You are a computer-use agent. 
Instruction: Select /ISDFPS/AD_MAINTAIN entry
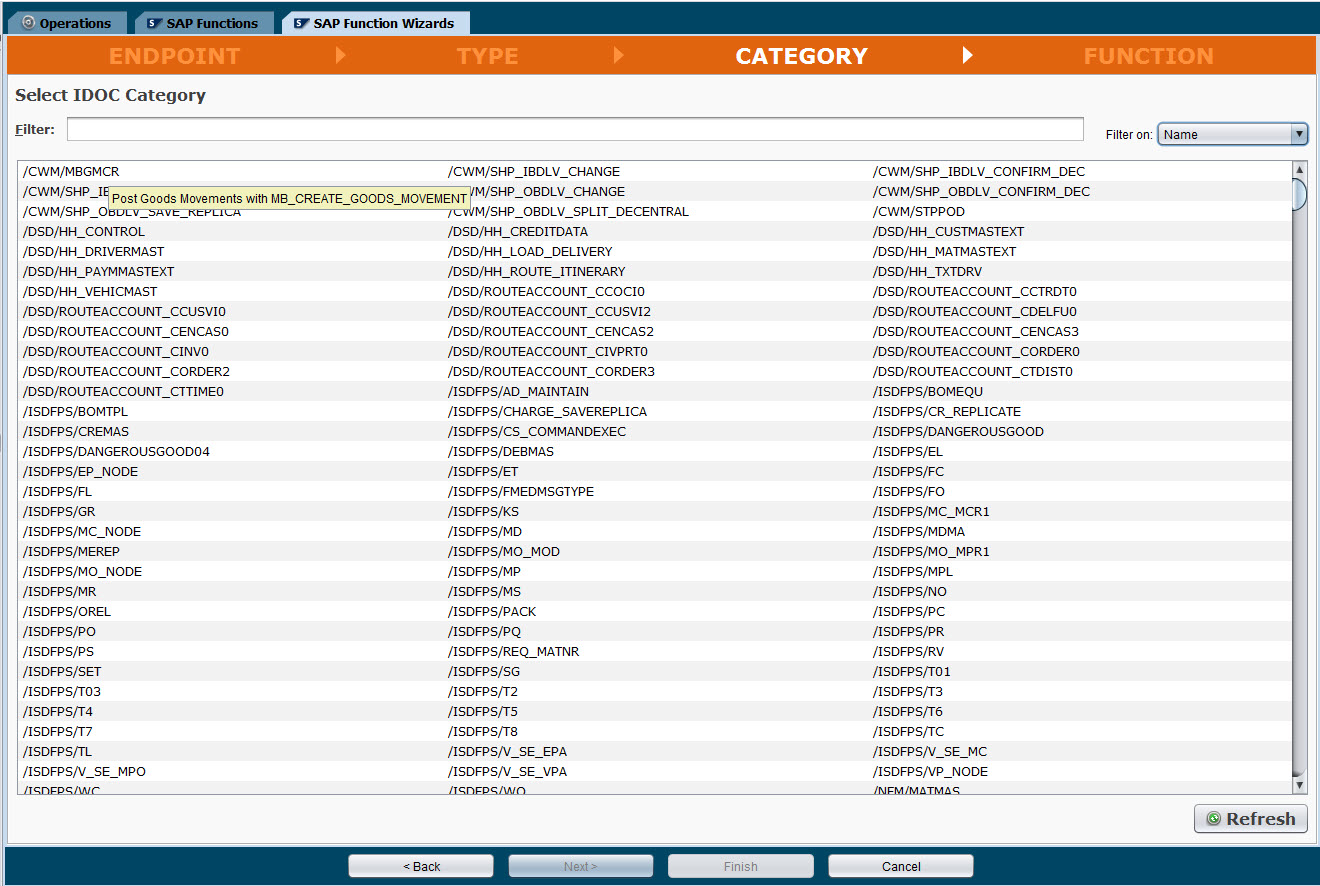(518, 392)
